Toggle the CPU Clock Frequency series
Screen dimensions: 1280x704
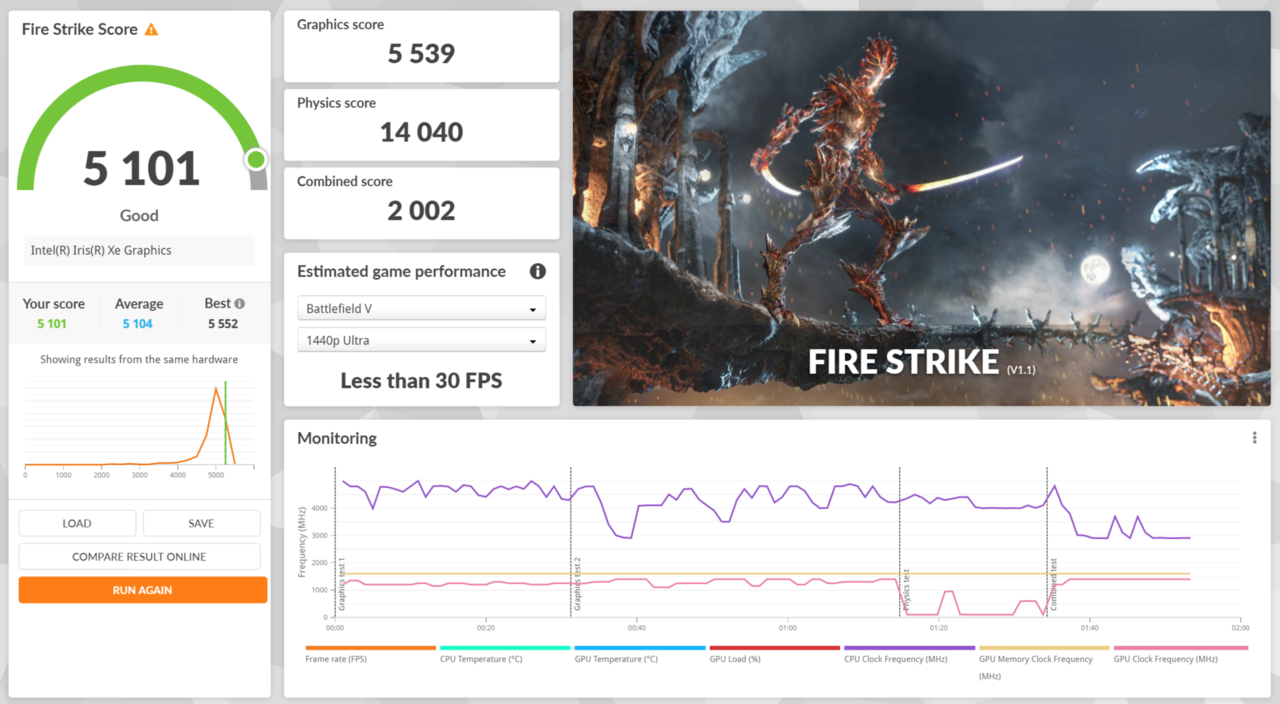tap(909, 648)
